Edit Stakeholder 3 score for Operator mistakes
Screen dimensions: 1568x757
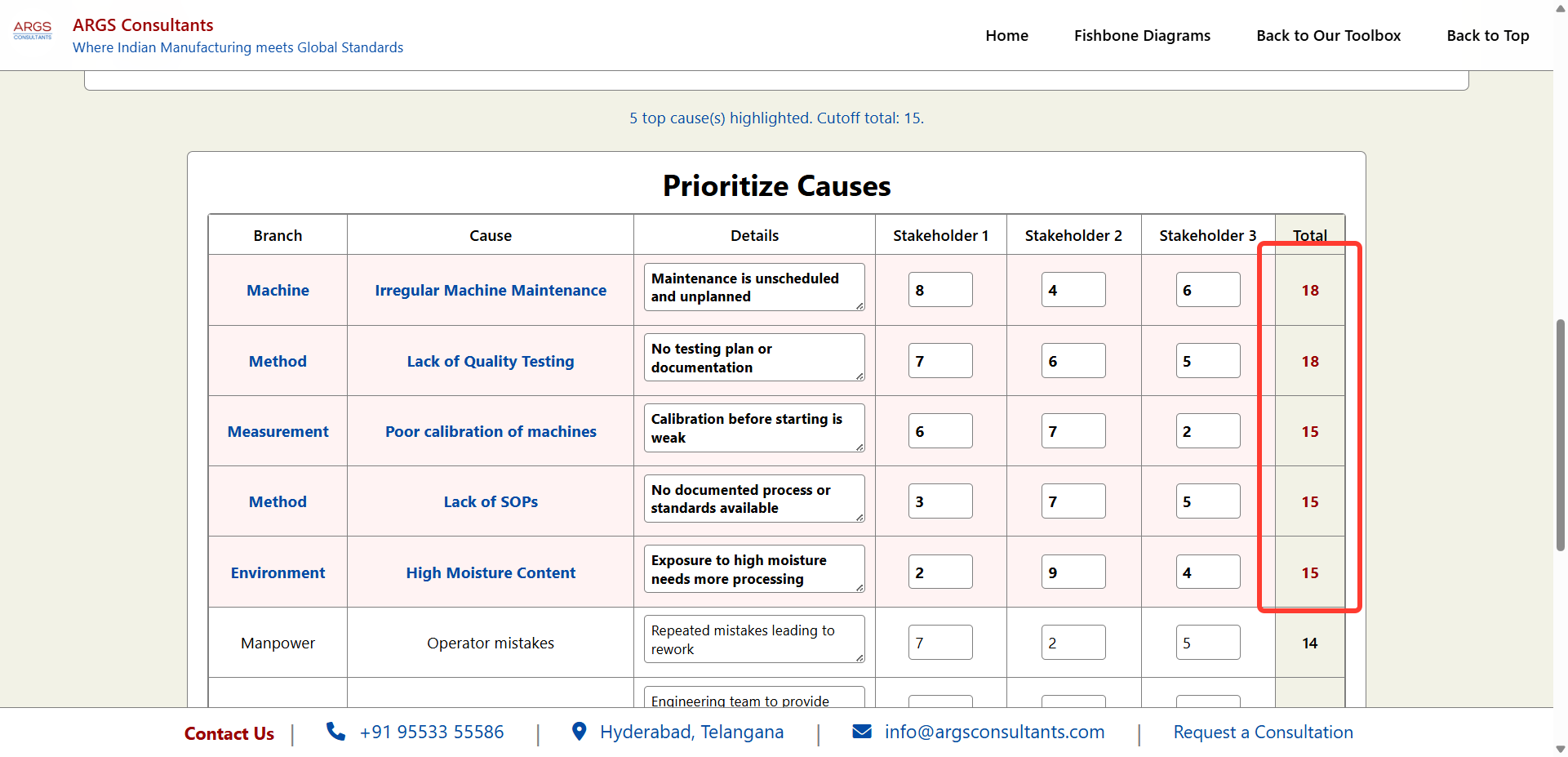[1208, 643]
